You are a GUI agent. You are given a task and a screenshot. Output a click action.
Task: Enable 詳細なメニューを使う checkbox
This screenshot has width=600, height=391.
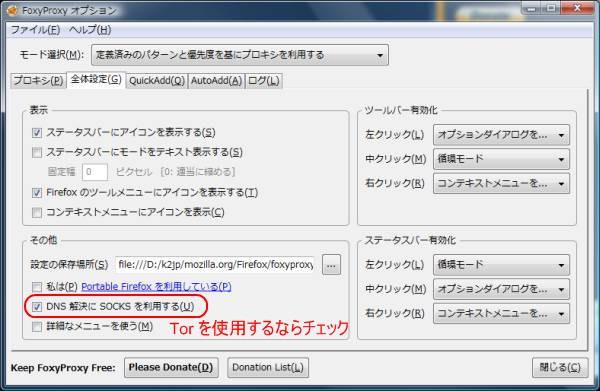tap(37, 326)
